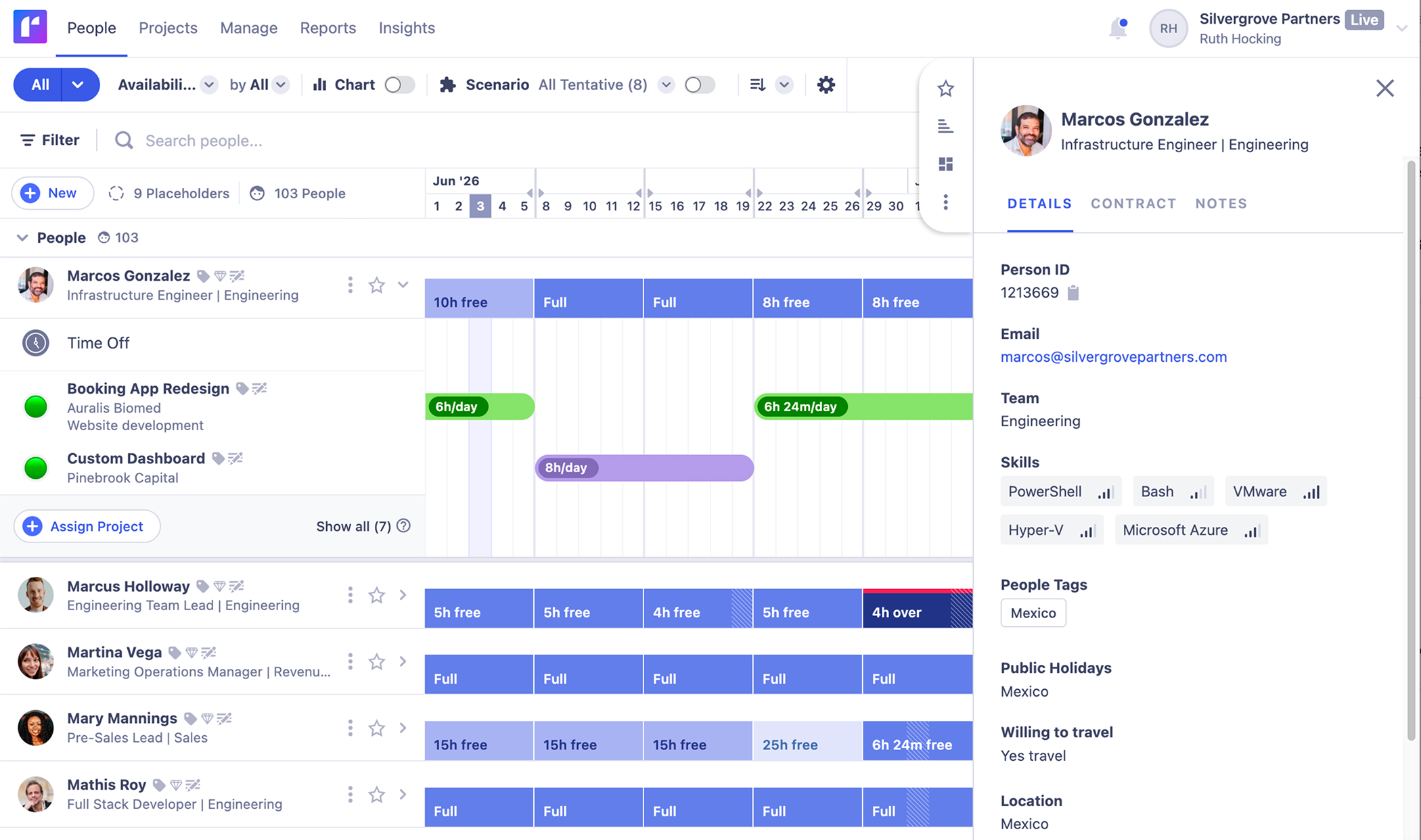Expand Marcus Holloway row

click(x=403, y=594)
